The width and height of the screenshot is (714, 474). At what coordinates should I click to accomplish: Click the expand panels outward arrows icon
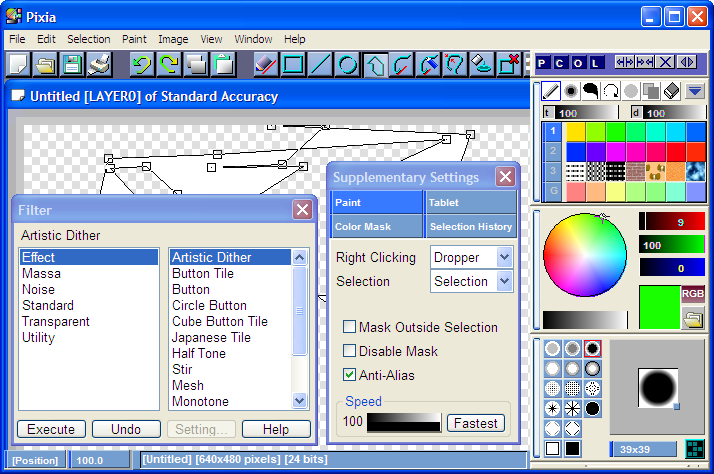point(624,62)
